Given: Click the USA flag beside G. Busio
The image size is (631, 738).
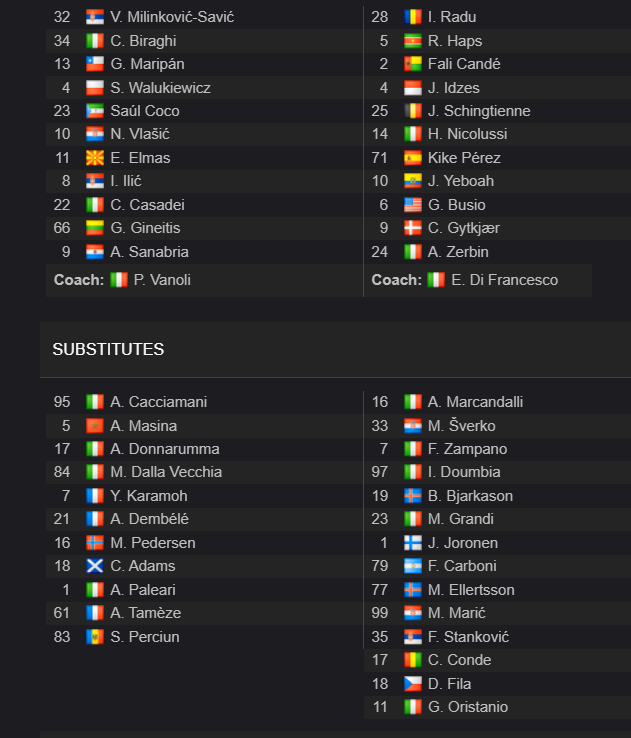Looking at the screenshot, I should tap(413, 205).
